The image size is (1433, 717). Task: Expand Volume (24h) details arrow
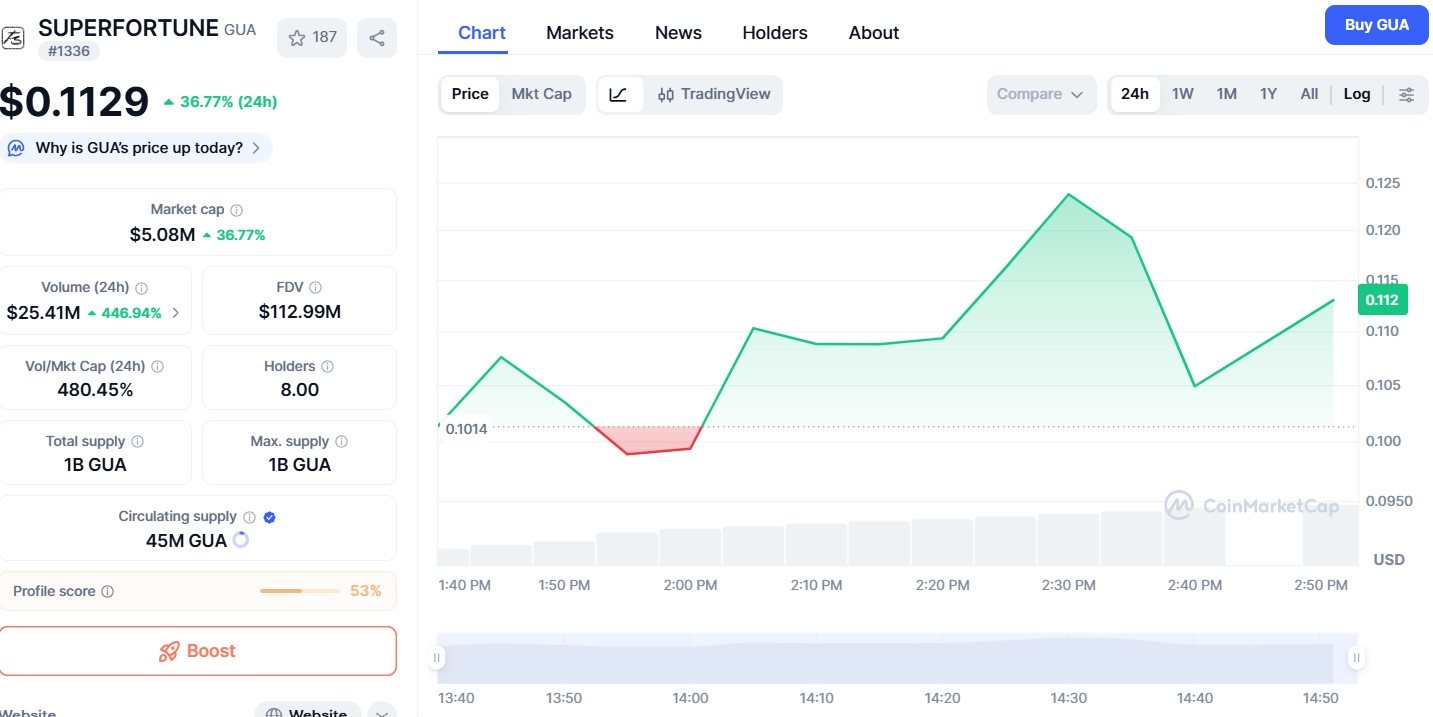[x=176, y=313]
